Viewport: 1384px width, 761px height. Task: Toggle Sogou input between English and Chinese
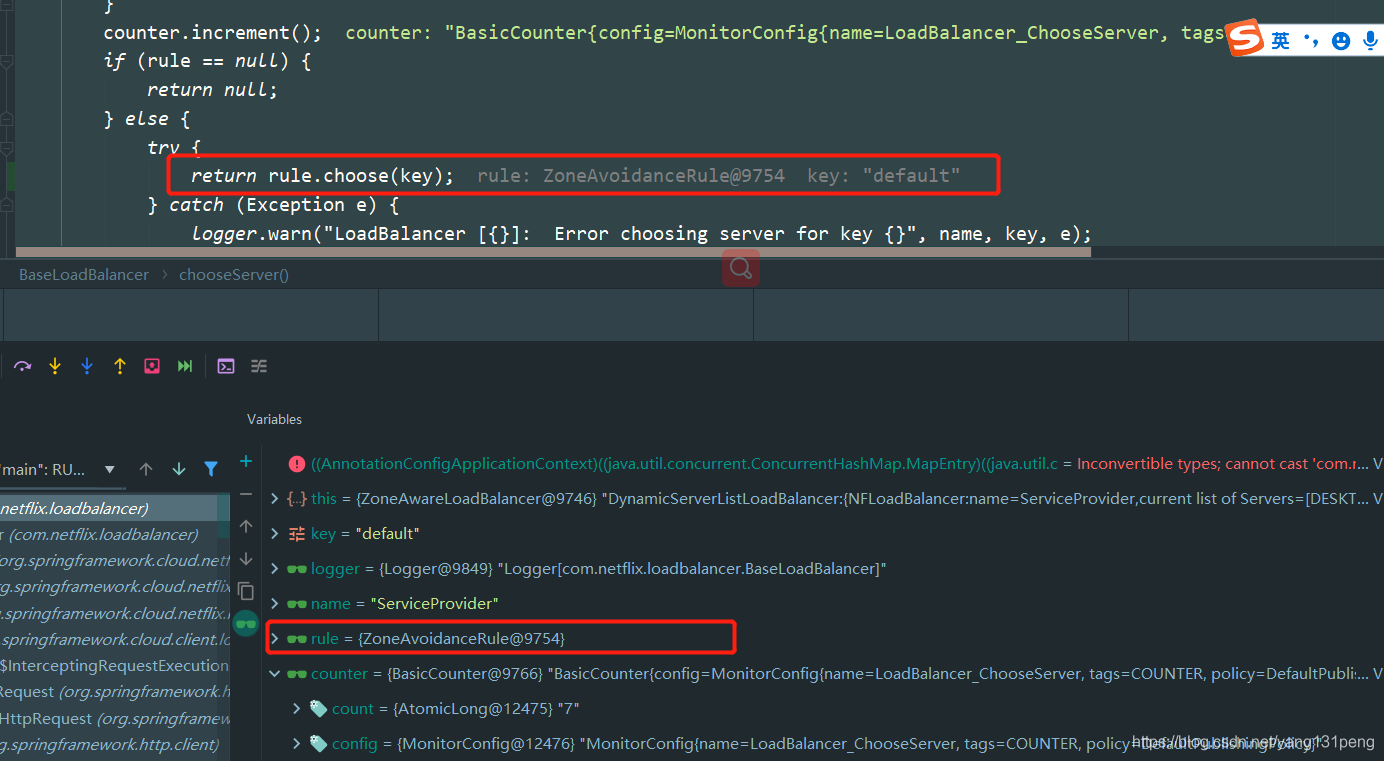click(1279, 40)
